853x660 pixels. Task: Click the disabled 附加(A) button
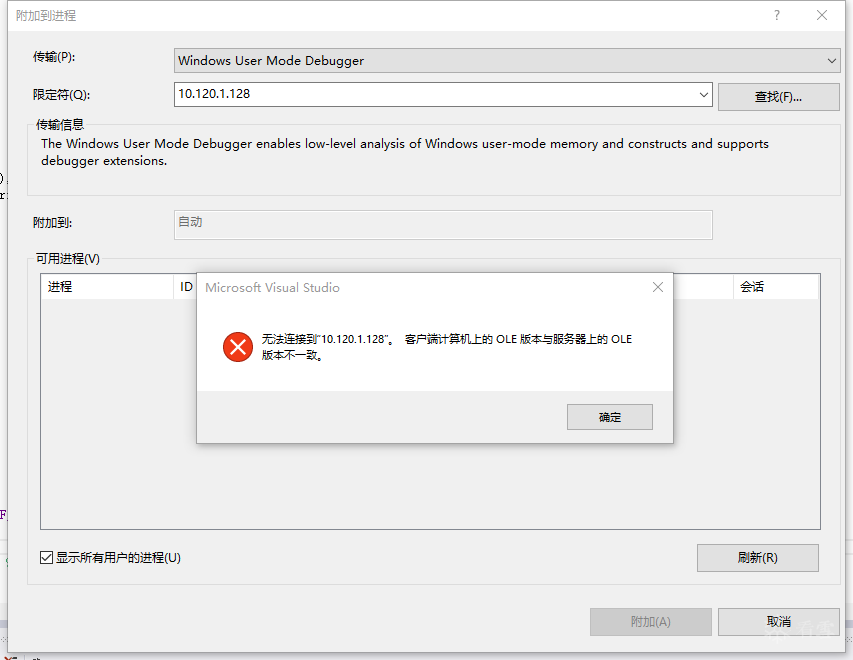tap(651, 622)
